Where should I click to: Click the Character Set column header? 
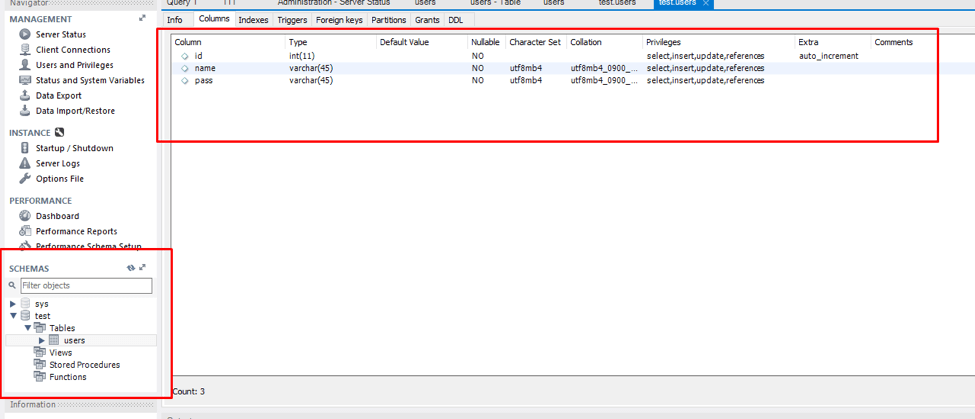(x=535, y=42)
